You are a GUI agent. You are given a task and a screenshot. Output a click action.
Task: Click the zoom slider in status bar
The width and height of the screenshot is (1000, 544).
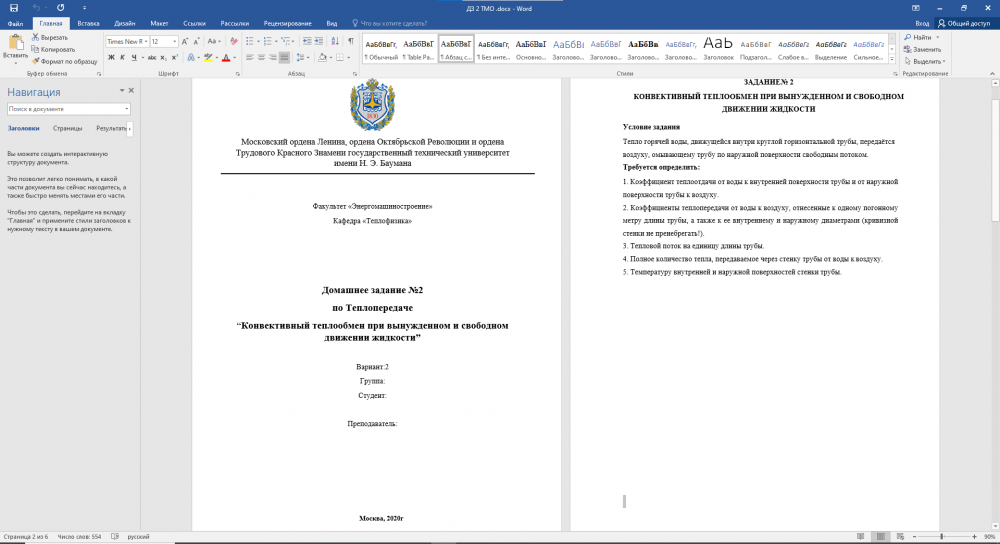[x=940, y=537]
